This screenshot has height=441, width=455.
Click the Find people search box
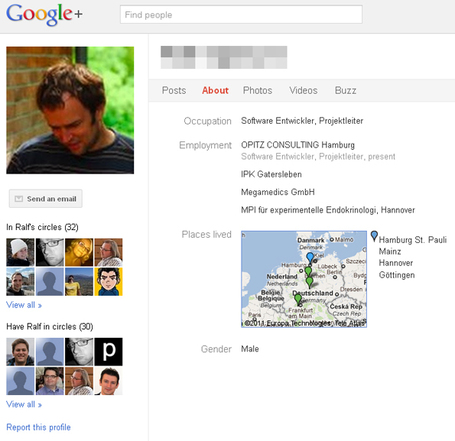click(x=241, y=14)
